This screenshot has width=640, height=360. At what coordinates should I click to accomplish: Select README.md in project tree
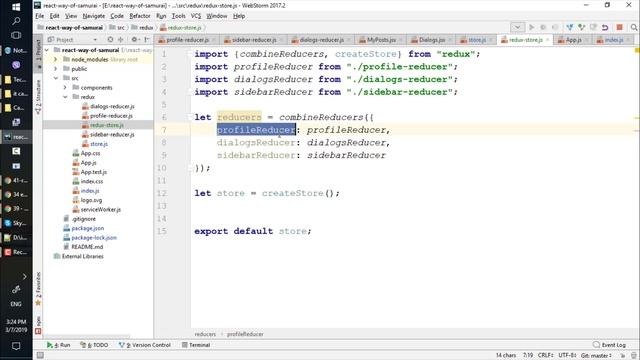[87, 247]
